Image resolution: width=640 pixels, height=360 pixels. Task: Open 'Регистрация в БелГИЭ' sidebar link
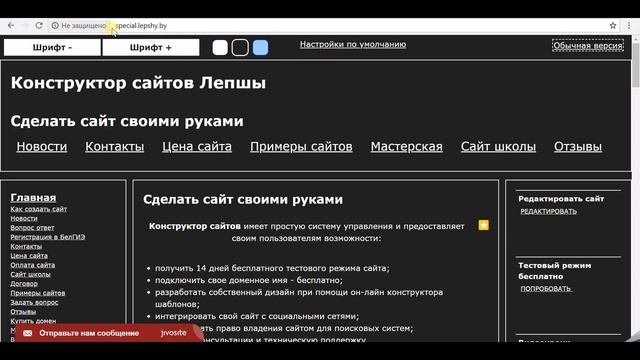click(x=48, y=237)
